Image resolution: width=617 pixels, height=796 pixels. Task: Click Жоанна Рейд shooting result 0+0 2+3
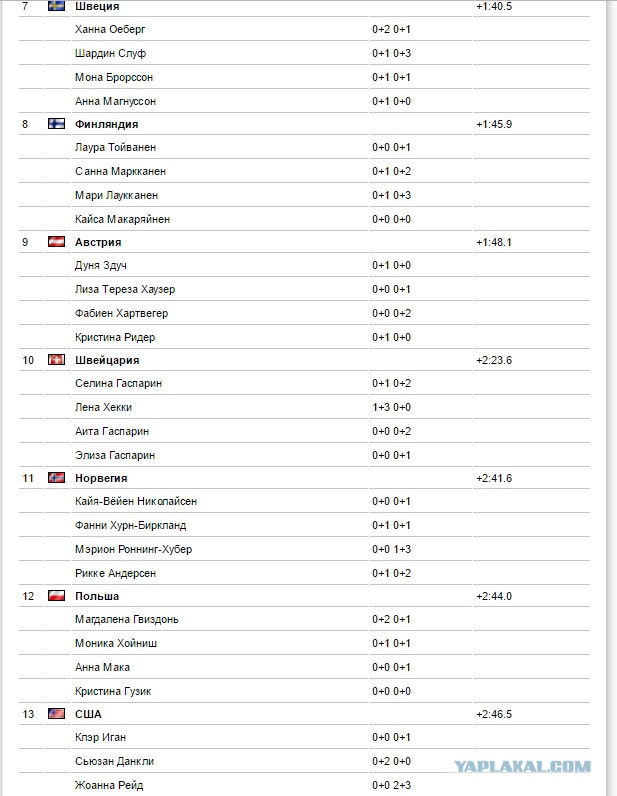point(391,785)
